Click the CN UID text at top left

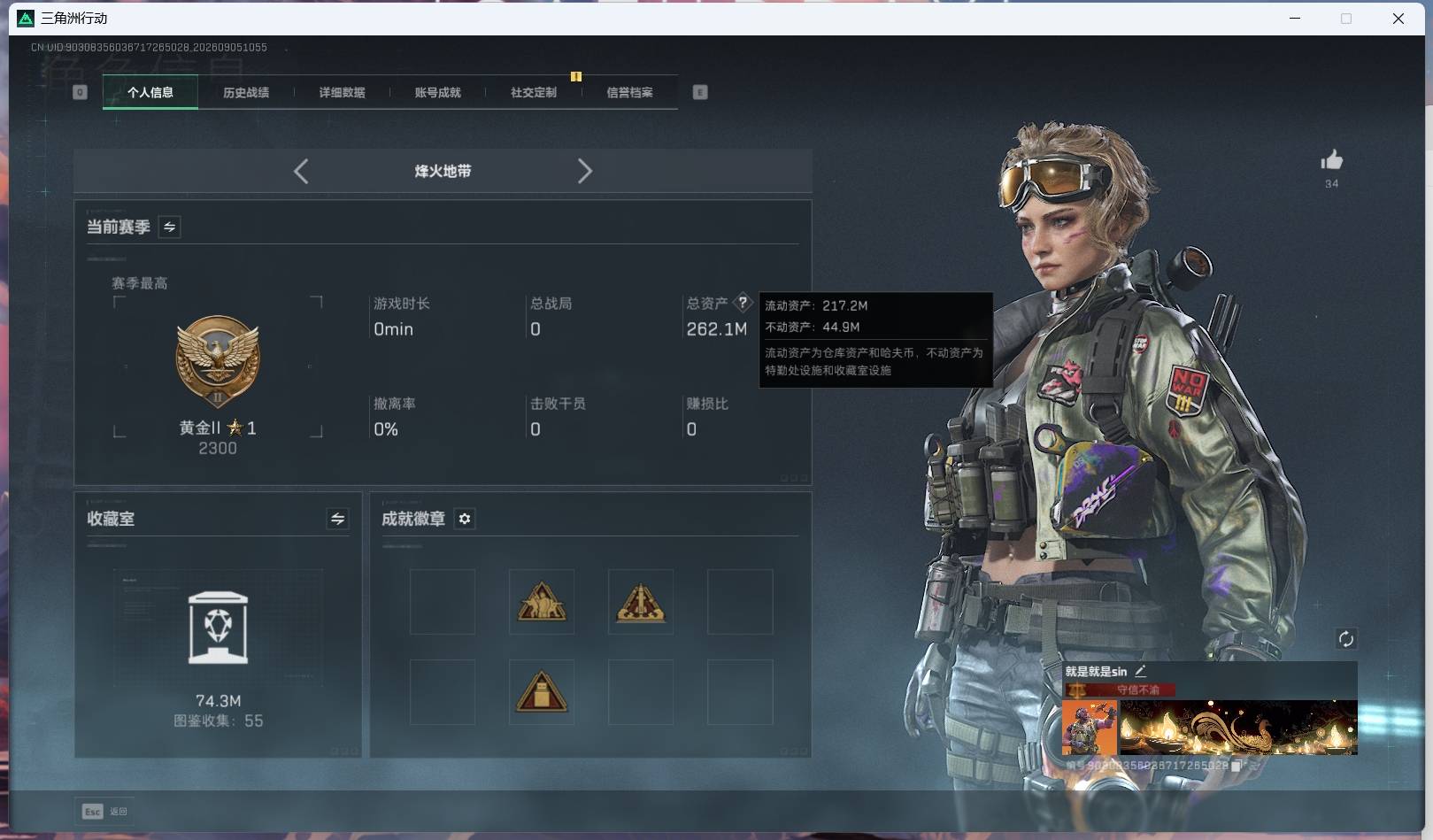(149, 48)
